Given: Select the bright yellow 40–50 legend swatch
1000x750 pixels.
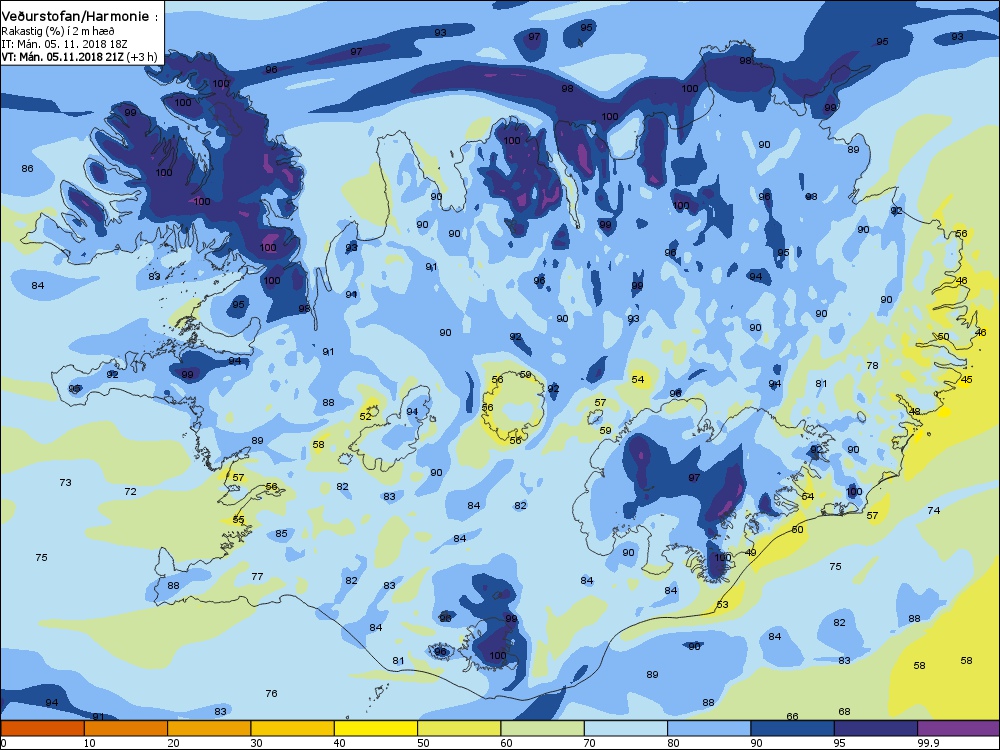Looking at the screenshot, I should (x=376, y=728).
